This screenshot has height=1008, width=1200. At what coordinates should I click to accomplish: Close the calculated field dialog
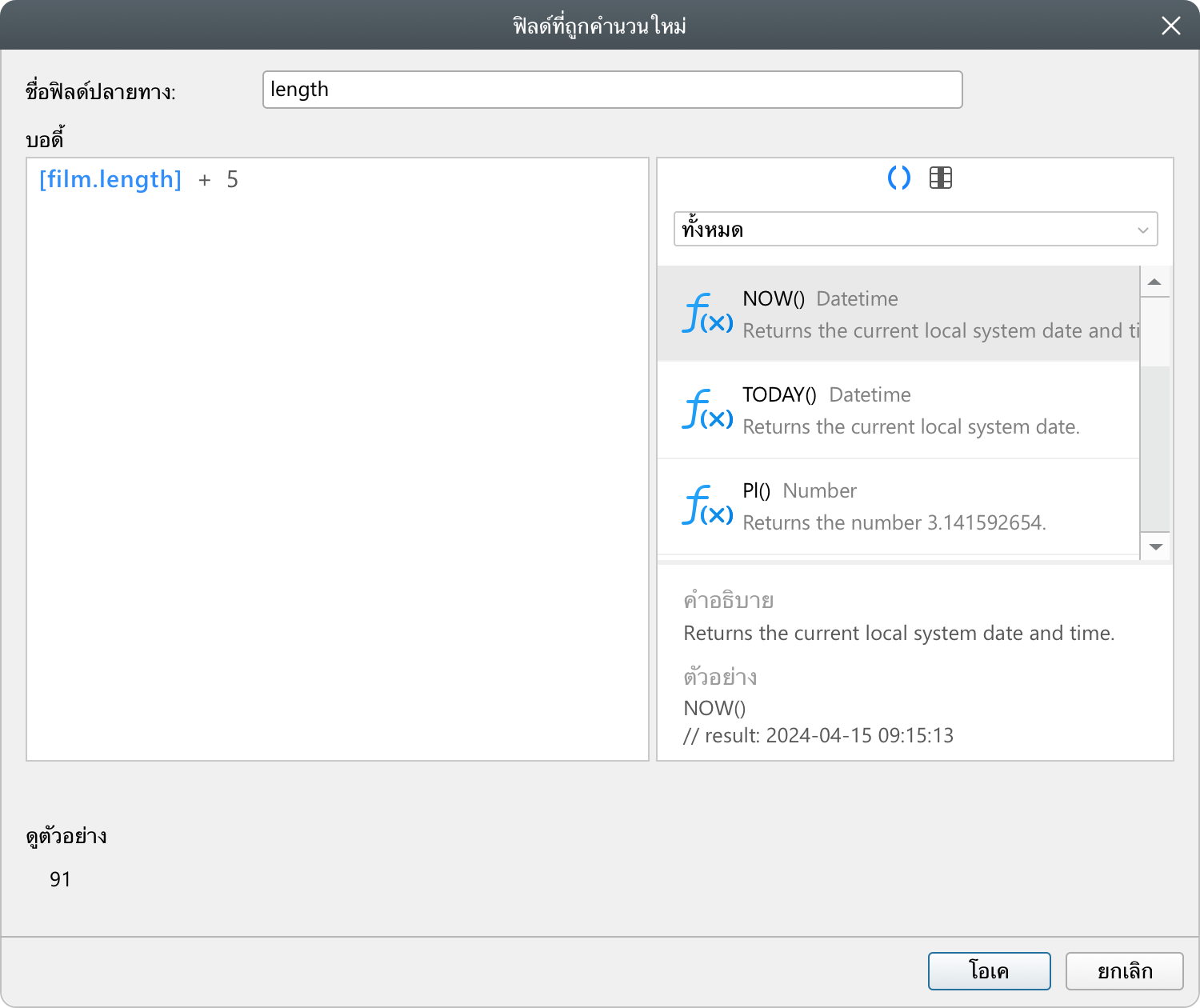coord(1170,26)
